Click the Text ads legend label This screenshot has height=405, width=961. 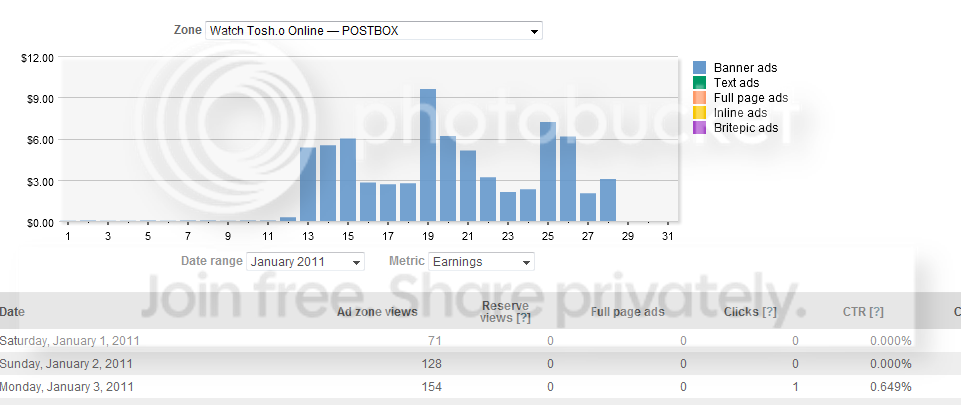click(736, 83)
